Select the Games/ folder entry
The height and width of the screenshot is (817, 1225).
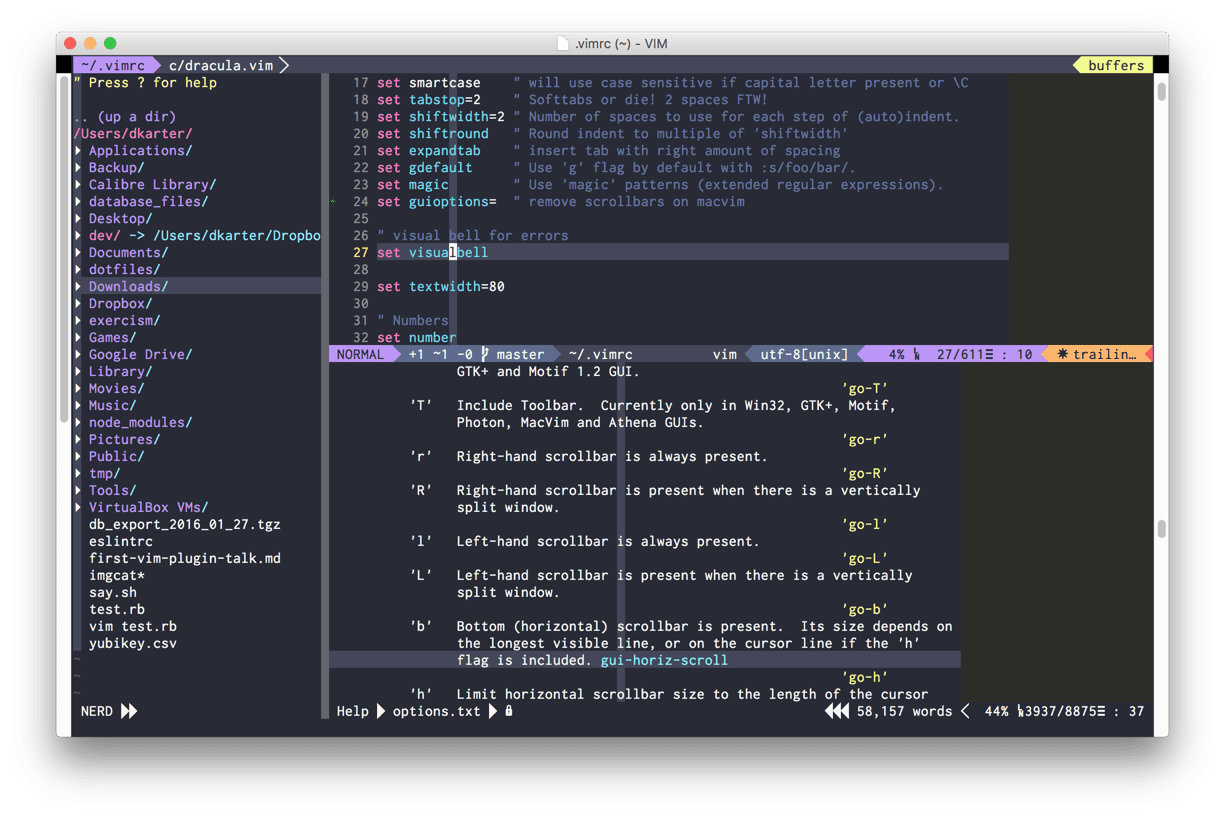pyautogui.click(x=112, y=338)
